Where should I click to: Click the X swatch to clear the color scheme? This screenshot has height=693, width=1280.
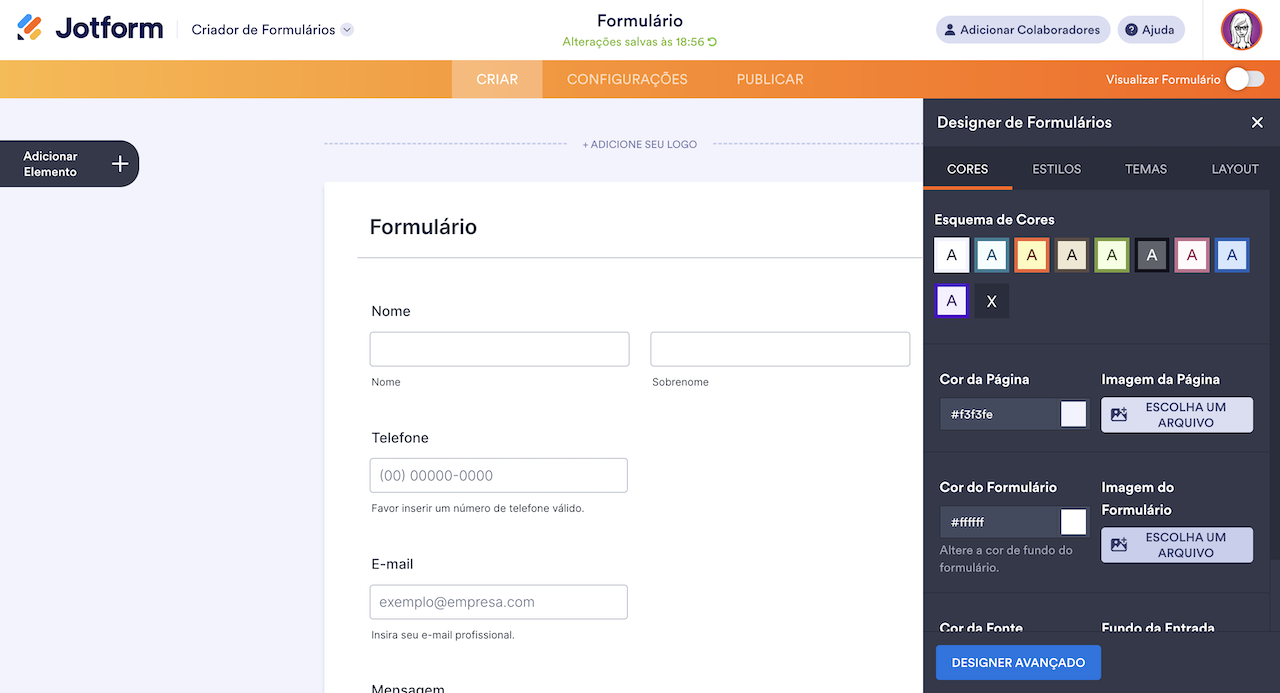(991, 300)
